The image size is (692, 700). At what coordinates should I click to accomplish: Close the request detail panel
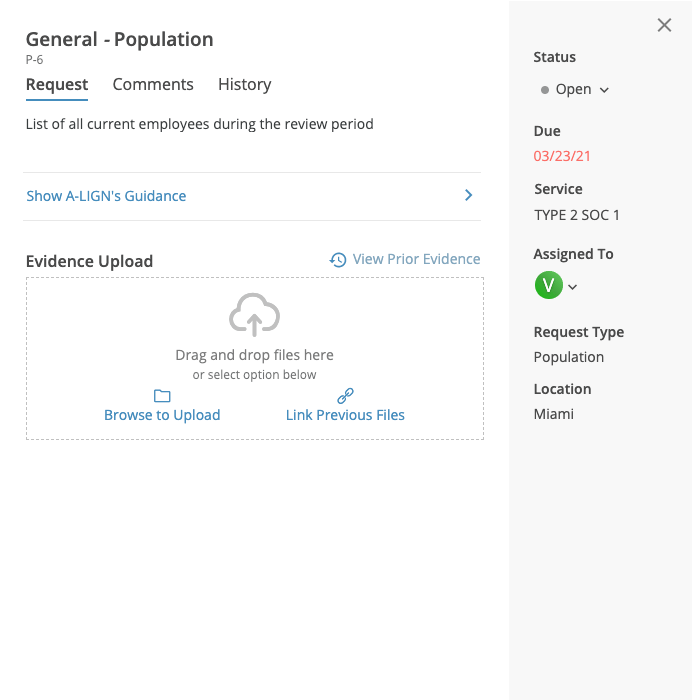(664, 25)
